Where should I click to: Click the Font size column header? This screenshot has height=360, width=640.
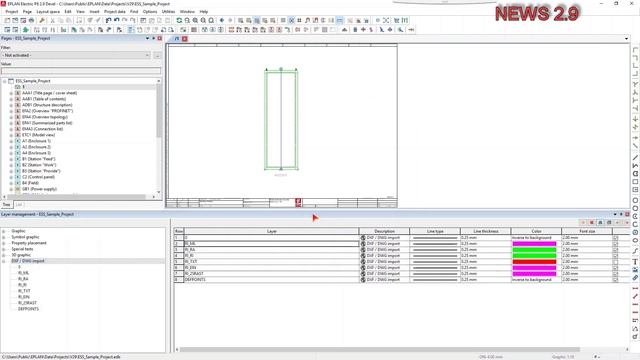pyautogui.click(x=587, y=231)
